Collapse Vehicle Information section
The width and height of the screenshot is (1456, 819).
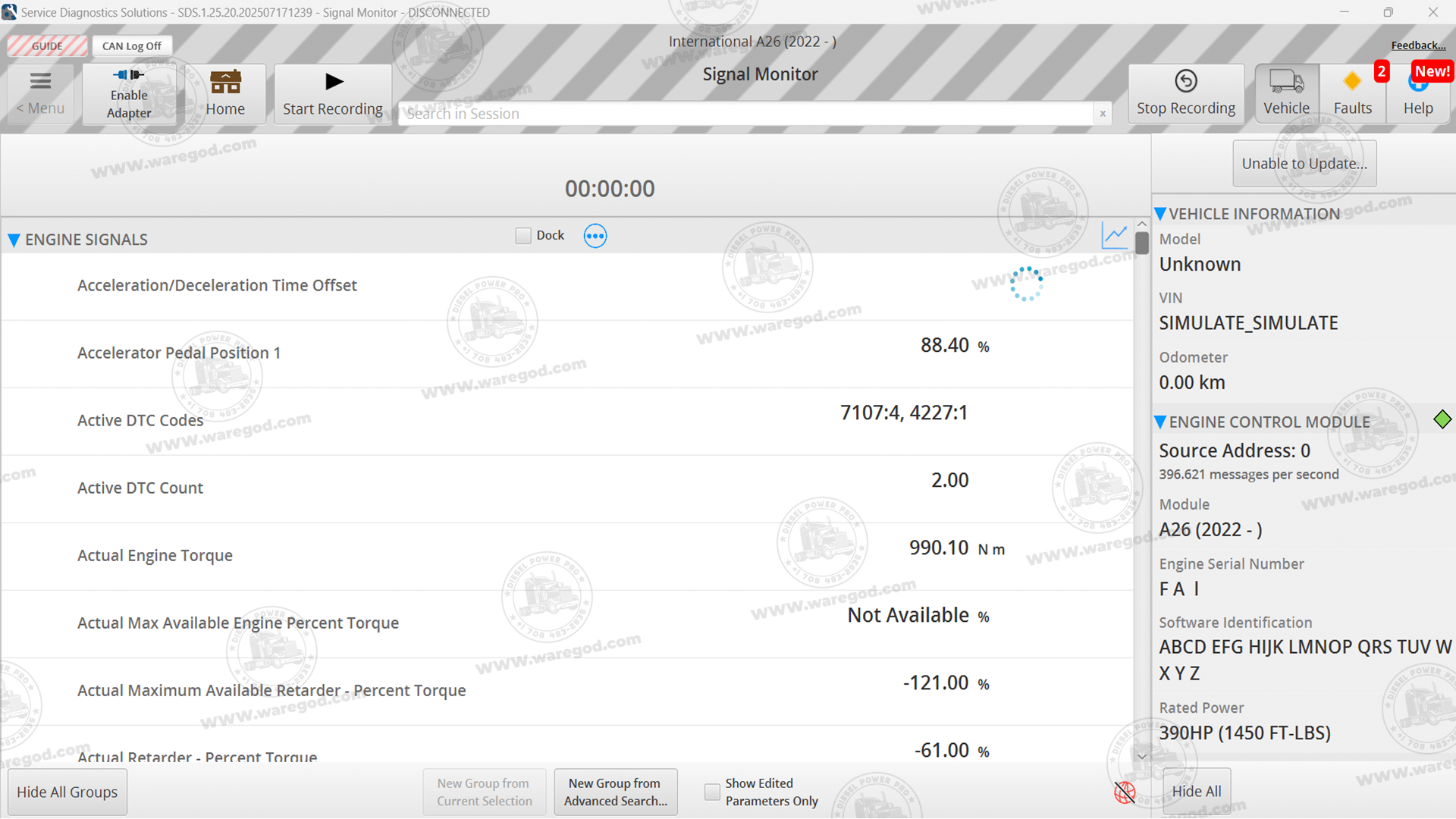tap(1160, 214)
